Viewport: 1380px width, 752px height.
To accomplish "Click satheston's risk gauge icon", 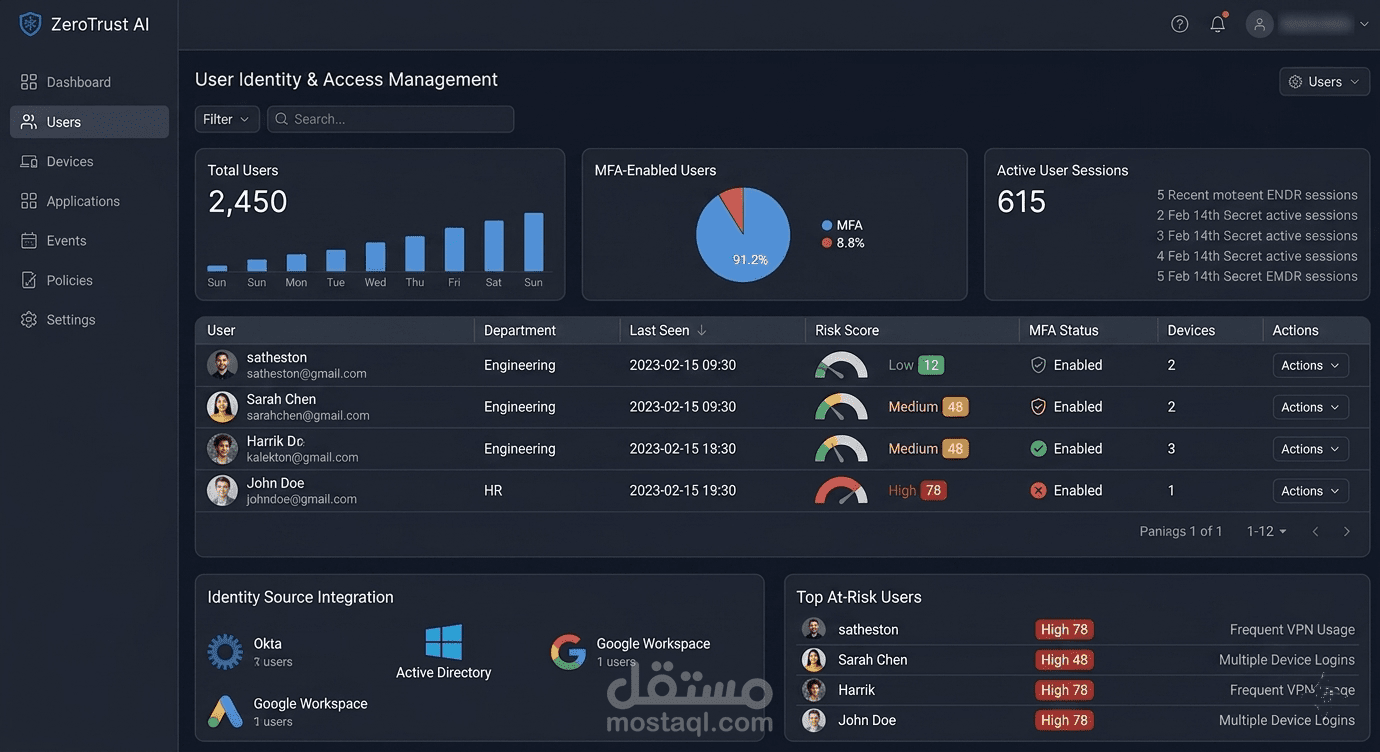I will (x=841, y=366).
